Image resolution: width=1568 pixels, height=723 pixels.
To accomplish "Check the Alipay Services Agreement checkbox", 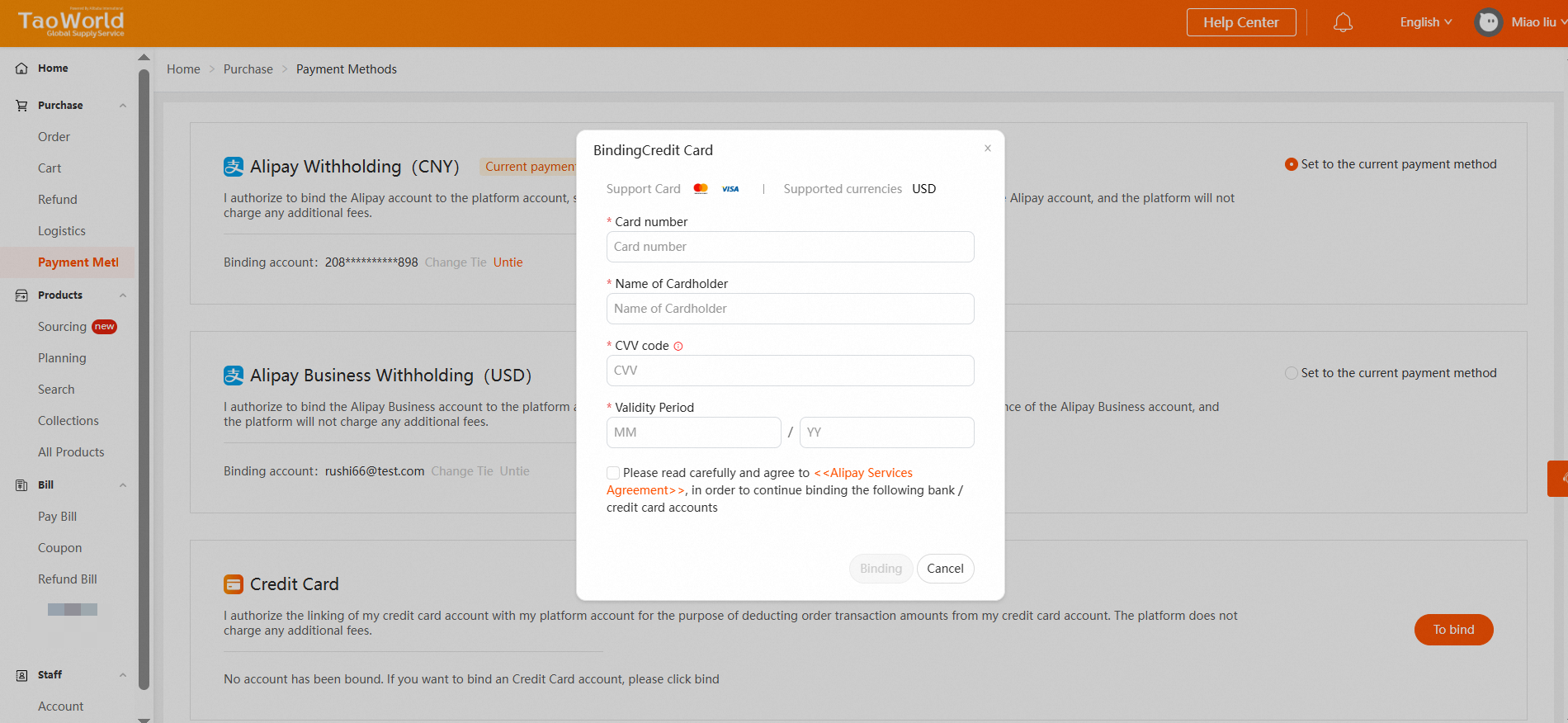I will pos(613,473).
